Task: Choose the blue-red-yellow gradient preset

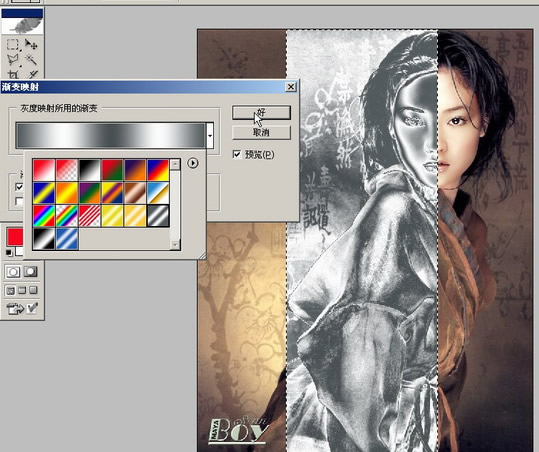Action: pyautogui.click(x=158, y=170)
